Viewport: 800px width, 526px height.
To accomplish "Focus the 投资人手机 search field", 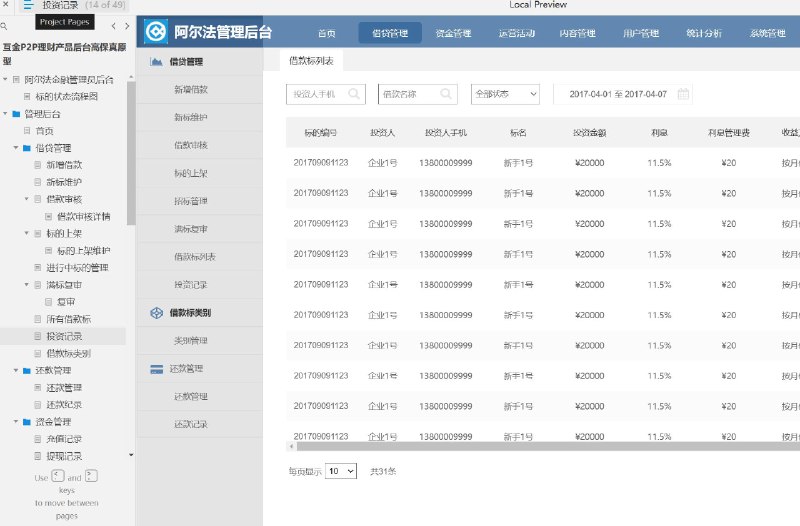I will 326,94.
